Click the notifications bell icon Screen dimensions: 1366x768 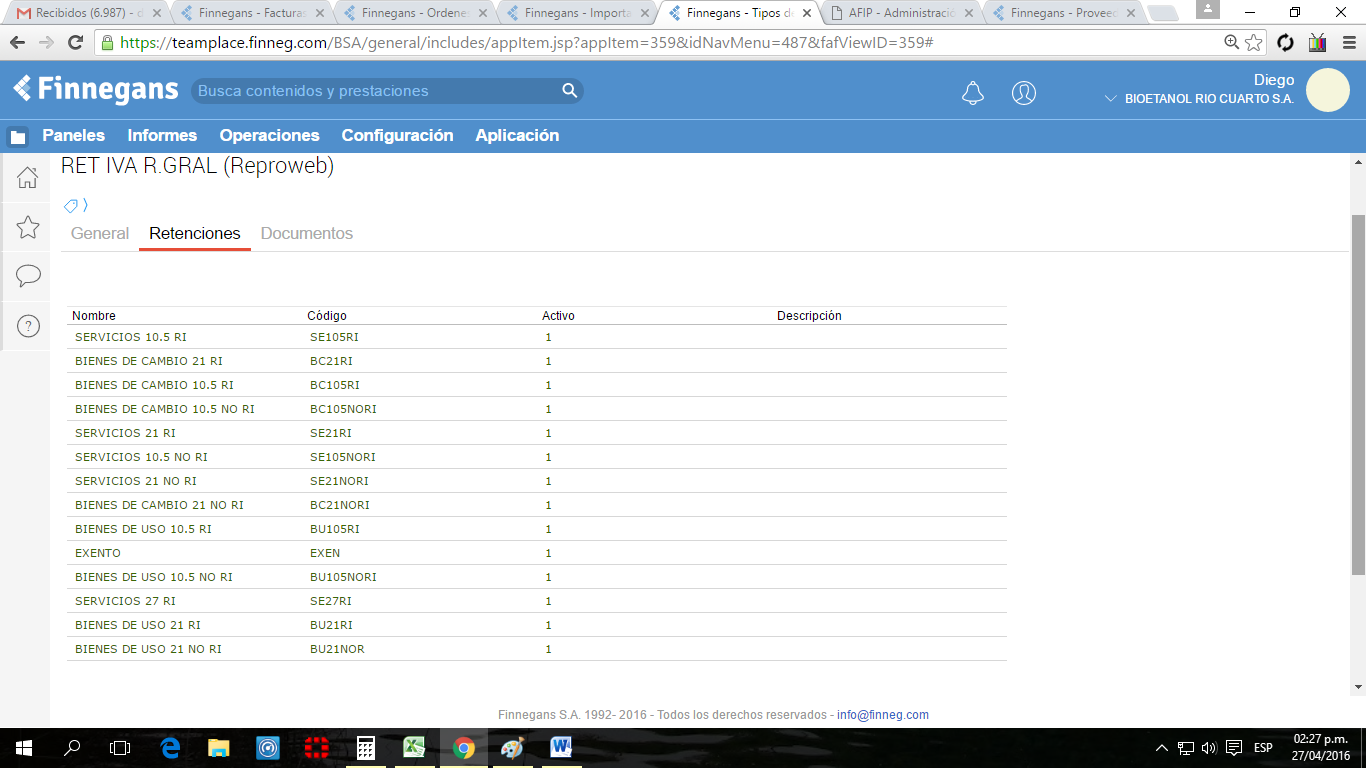[x=972, y=93]
